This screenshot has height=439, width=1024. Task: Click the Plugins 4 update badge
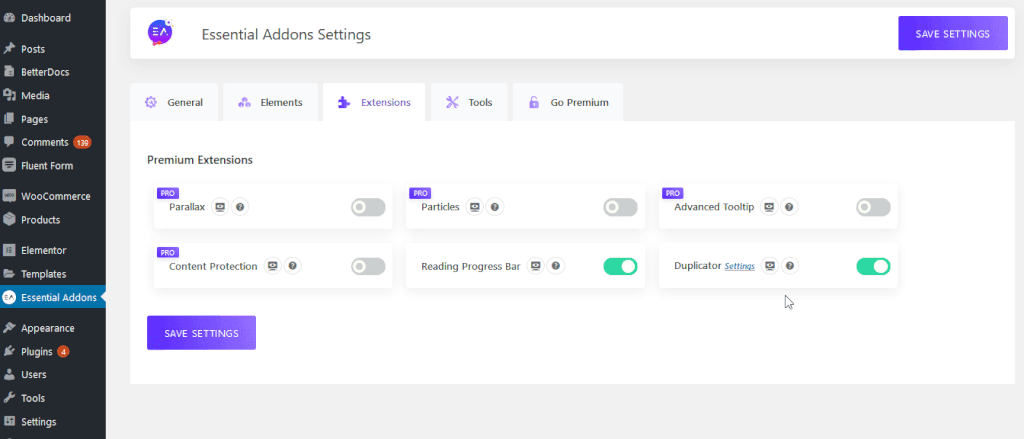[x=63, y=351]
